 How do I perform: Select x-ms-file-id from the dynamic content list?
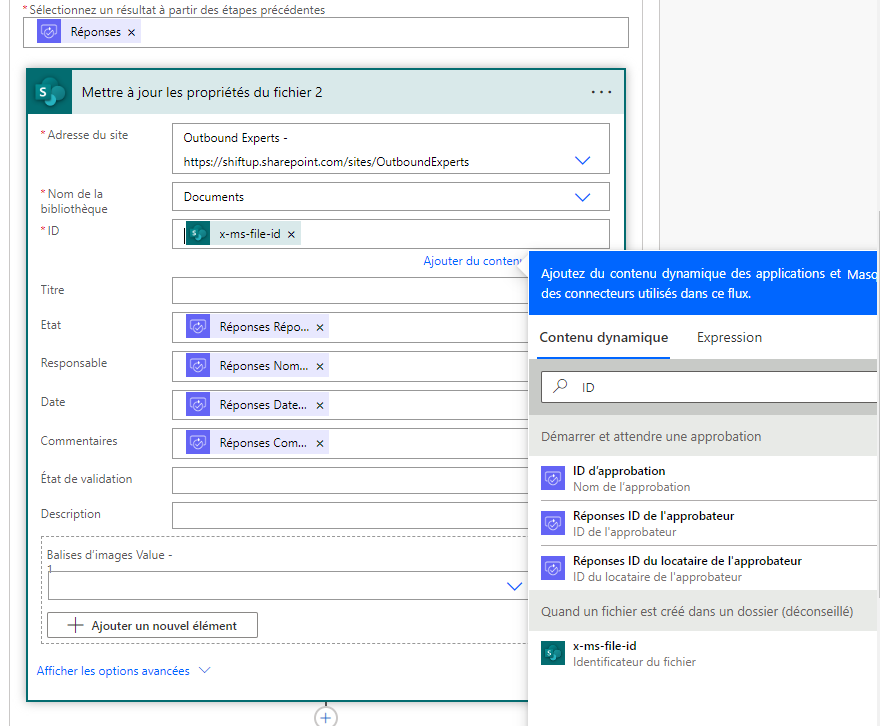pyautogui.click(x=708, y=653)
